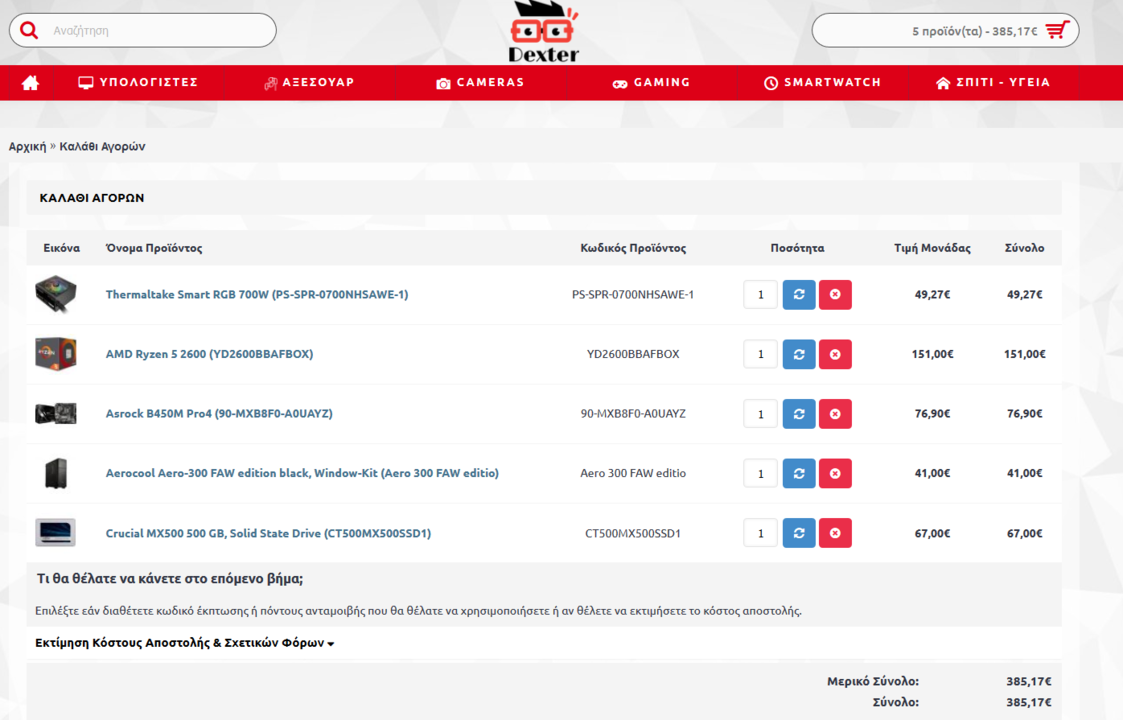Open AMD Ryzen 5 2600 product link

coord(209,354)
